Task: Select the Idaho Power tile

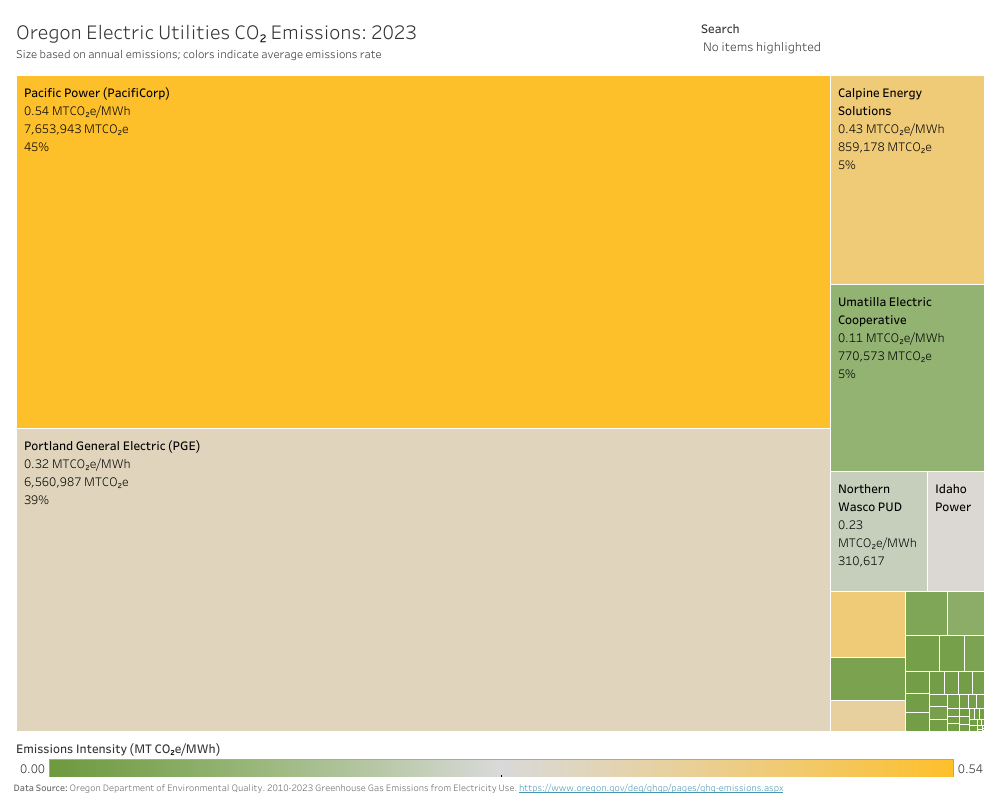Action: tap(956, 531)
